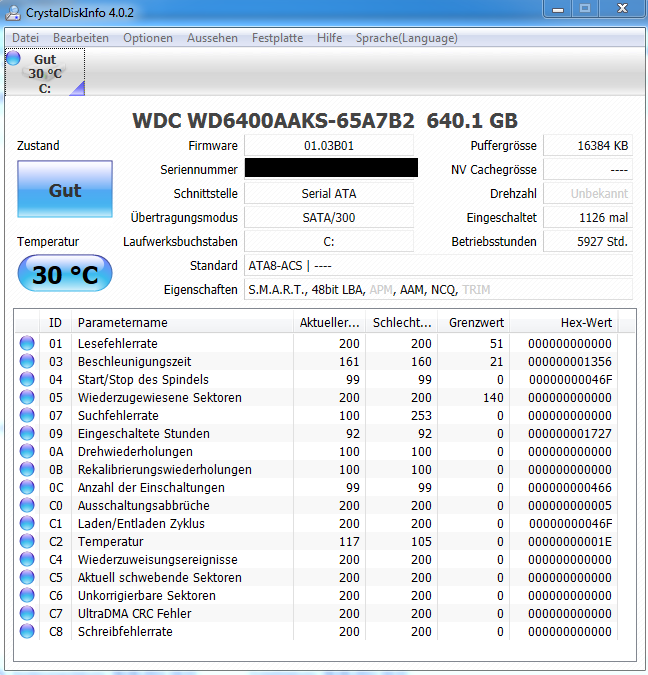Open the Festplatte menu
Image resolution: width=648 pixels, height=675 pixels.
click(277, 38)
